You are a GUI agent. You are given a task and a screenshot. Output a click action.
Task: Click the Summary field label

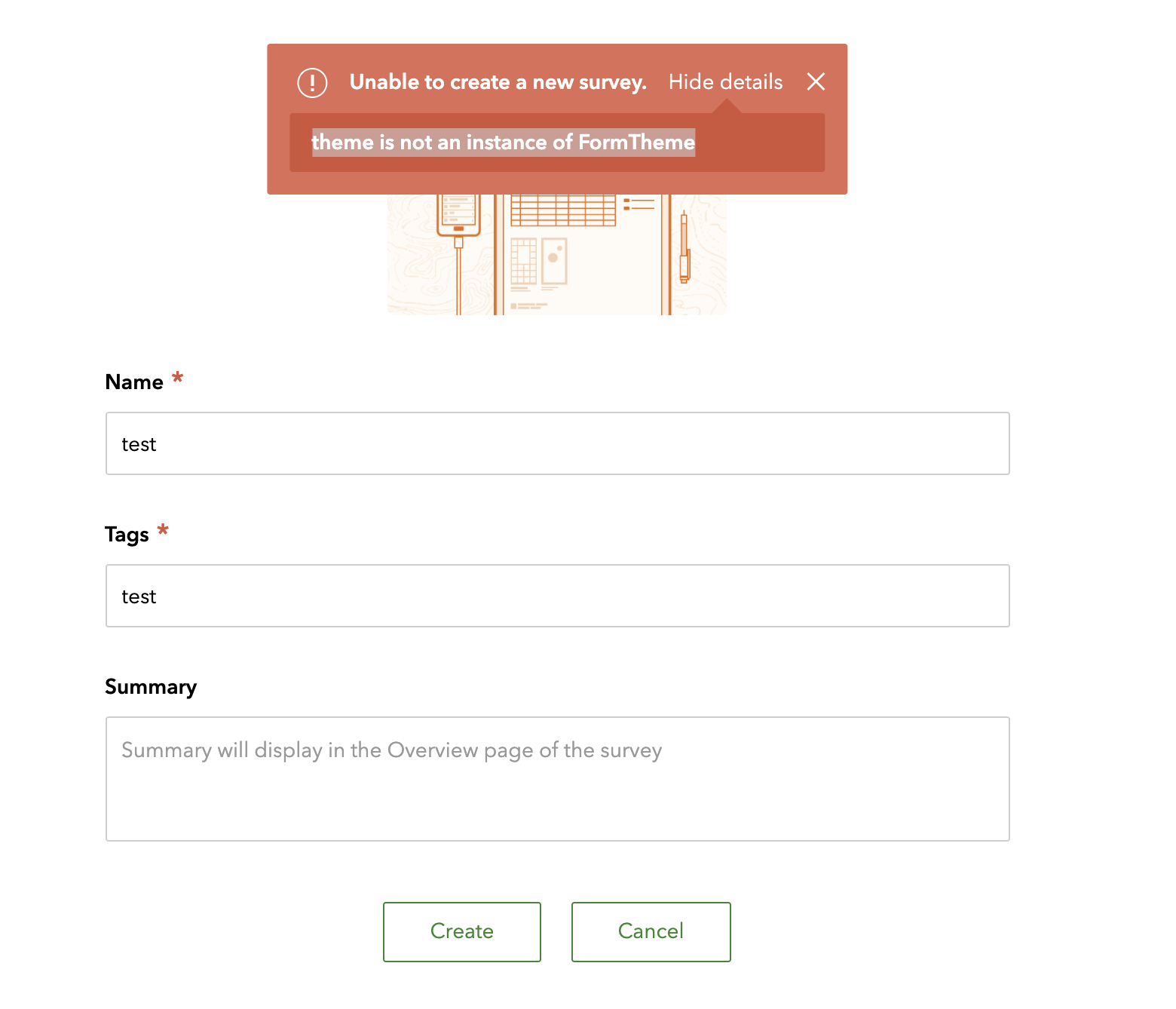[151, 687]
